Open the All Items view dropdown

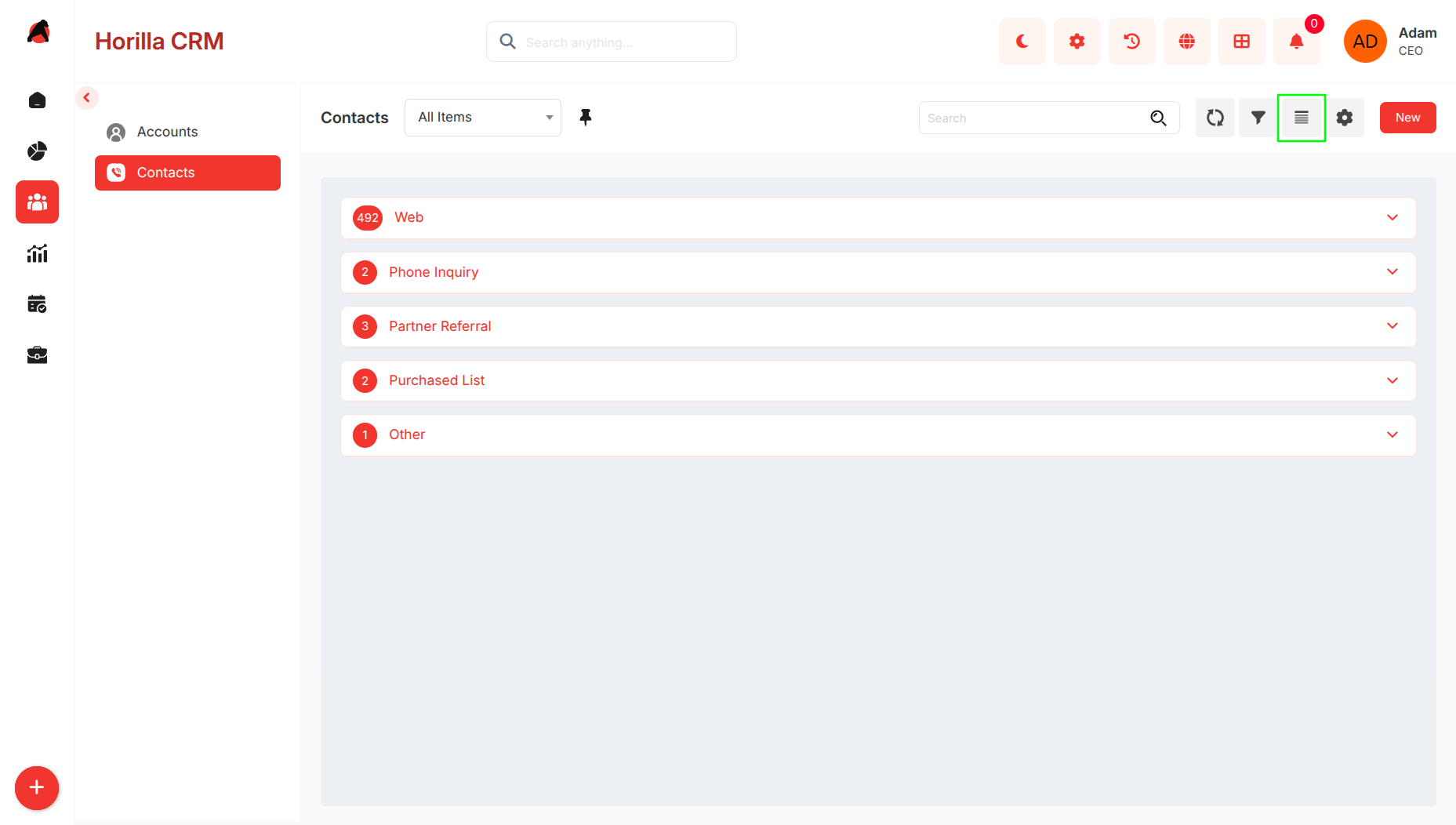[483, 118]
